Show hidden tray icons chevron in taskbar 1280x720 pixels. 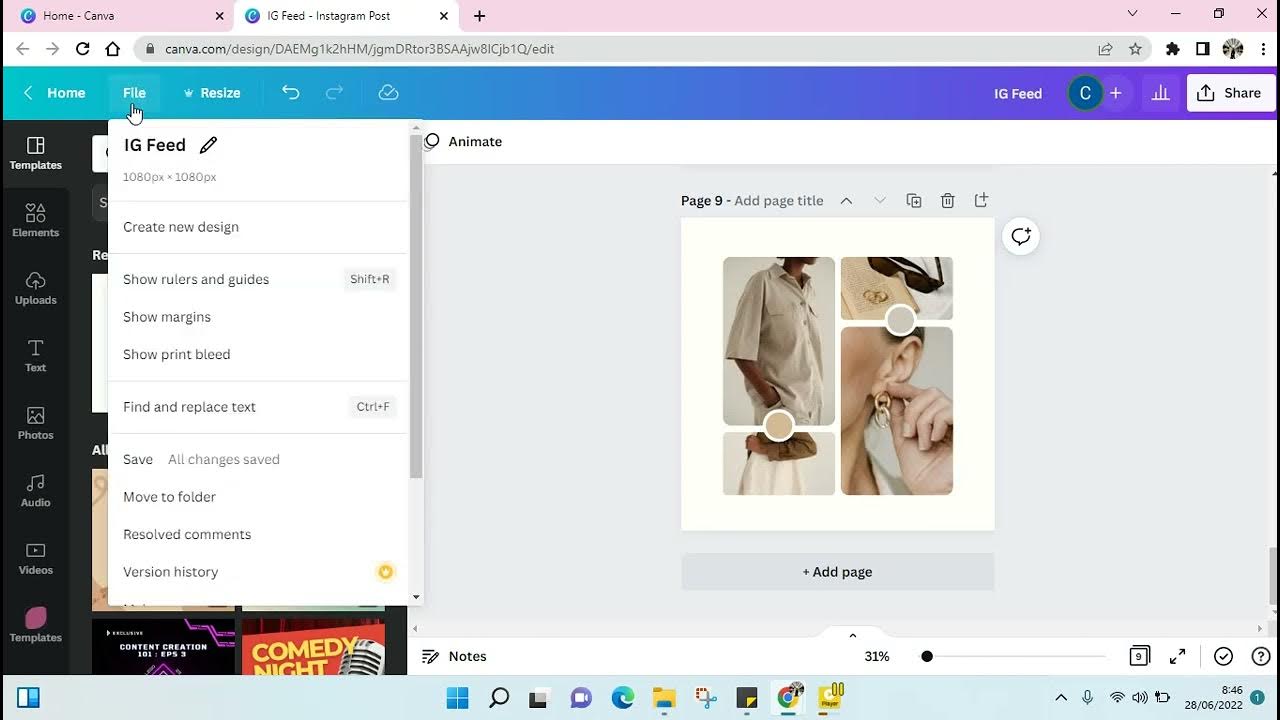tap(1061, 697)
